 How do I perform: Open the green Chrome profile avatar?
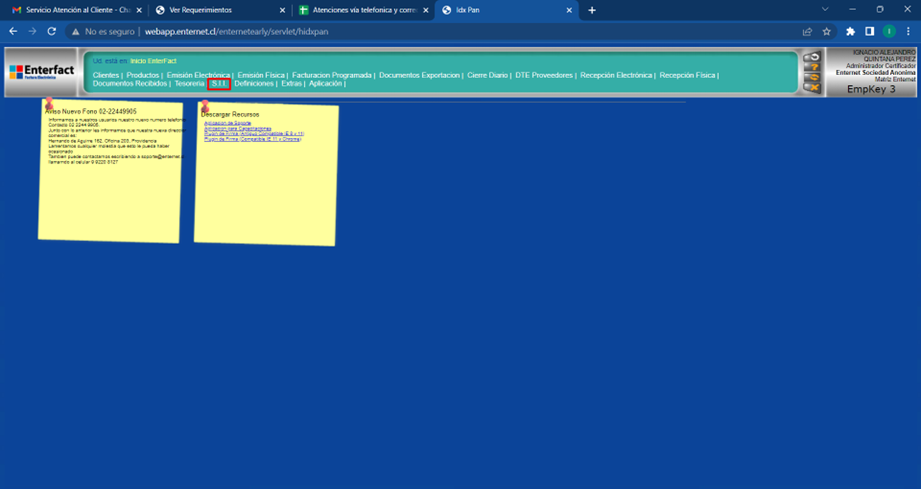point(888,32)
